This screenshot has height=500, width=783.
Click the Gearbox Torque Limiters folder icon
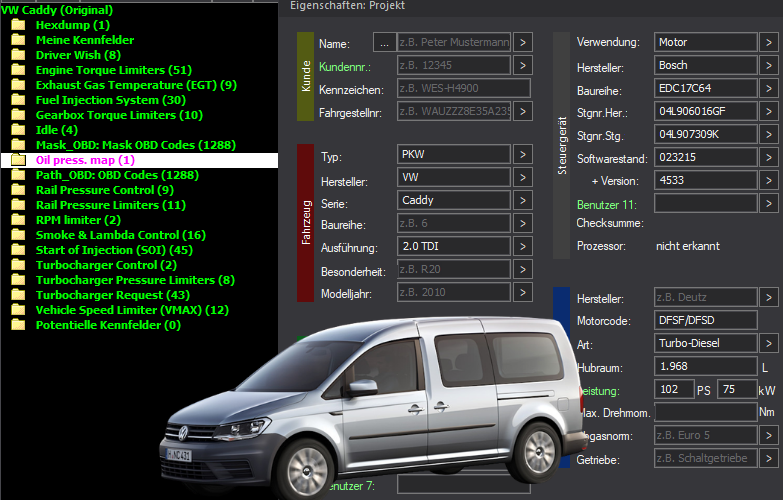tap(18, 115)
